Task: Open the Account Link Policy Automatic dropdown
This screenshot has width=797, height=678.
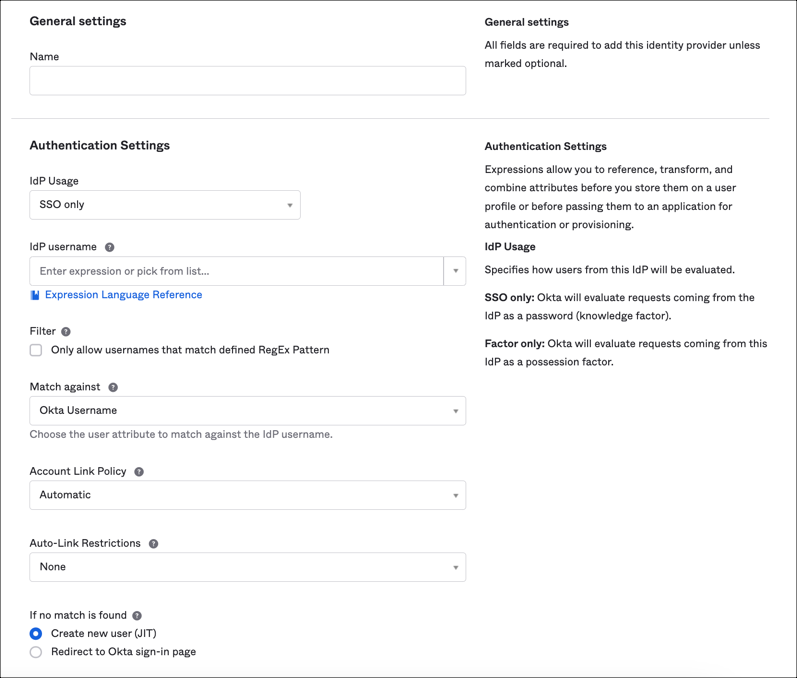Action: pyautogui.click(x=247, y=495)
